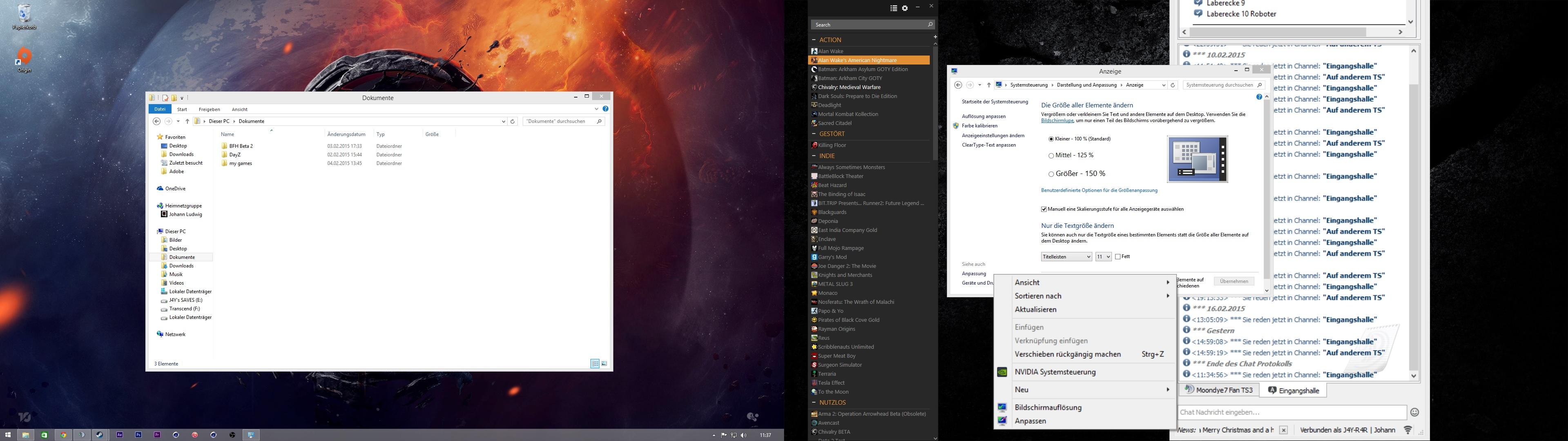Screen dimensions: 1568x441
Task: Switch to the Eingangshalle chat tab
Action: pos(1293,390)
